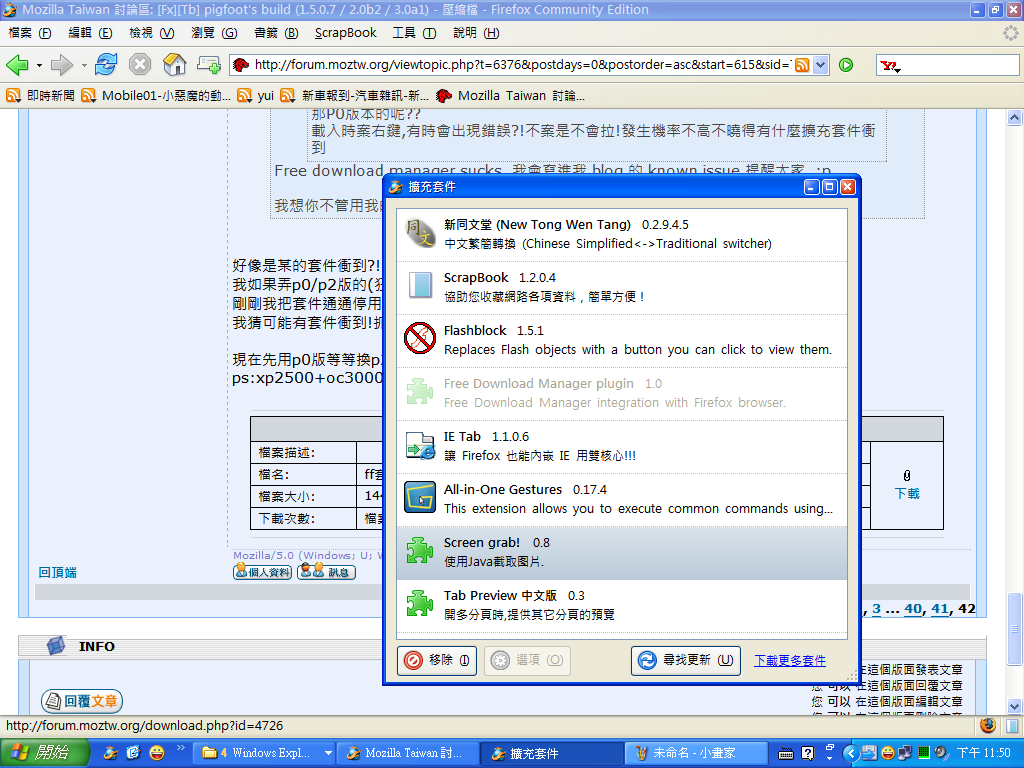Switch to Windows Explorer taskbar group
The image size is (1024, 768).
click(266, 753)
